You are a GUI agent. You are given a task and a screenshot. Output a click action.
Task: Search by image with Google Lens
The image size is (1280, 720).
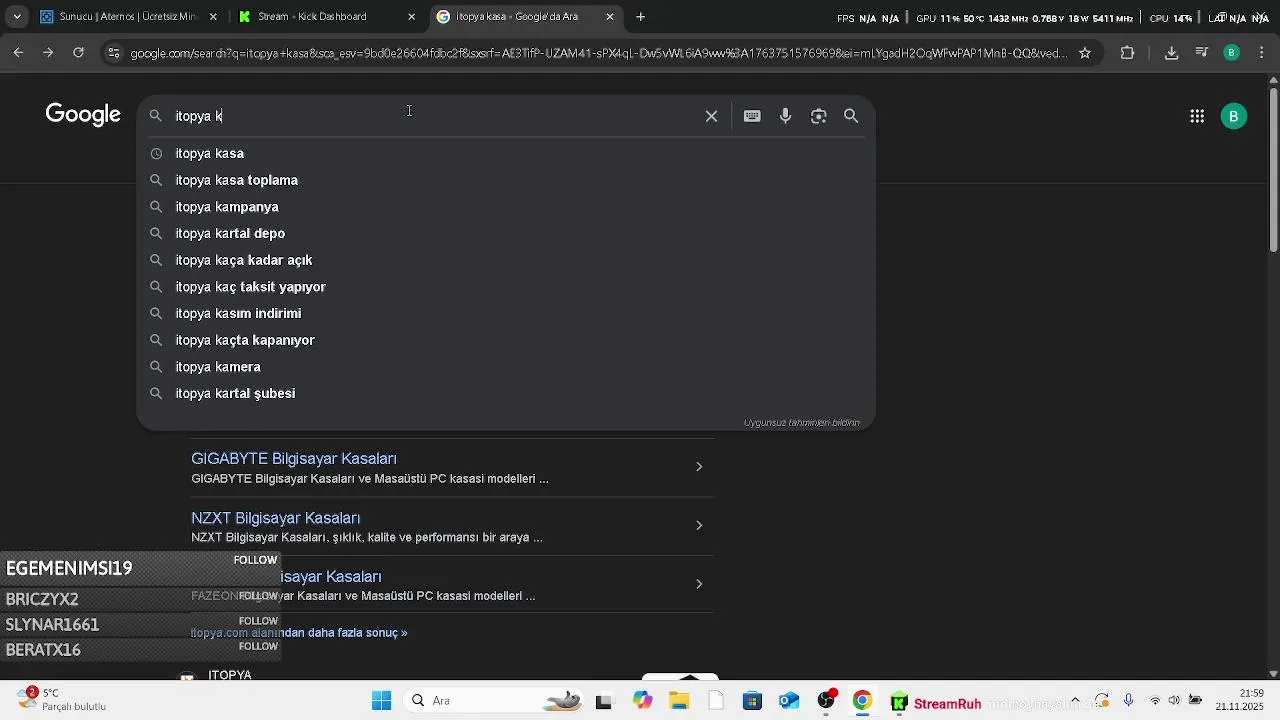pos(818,116)
